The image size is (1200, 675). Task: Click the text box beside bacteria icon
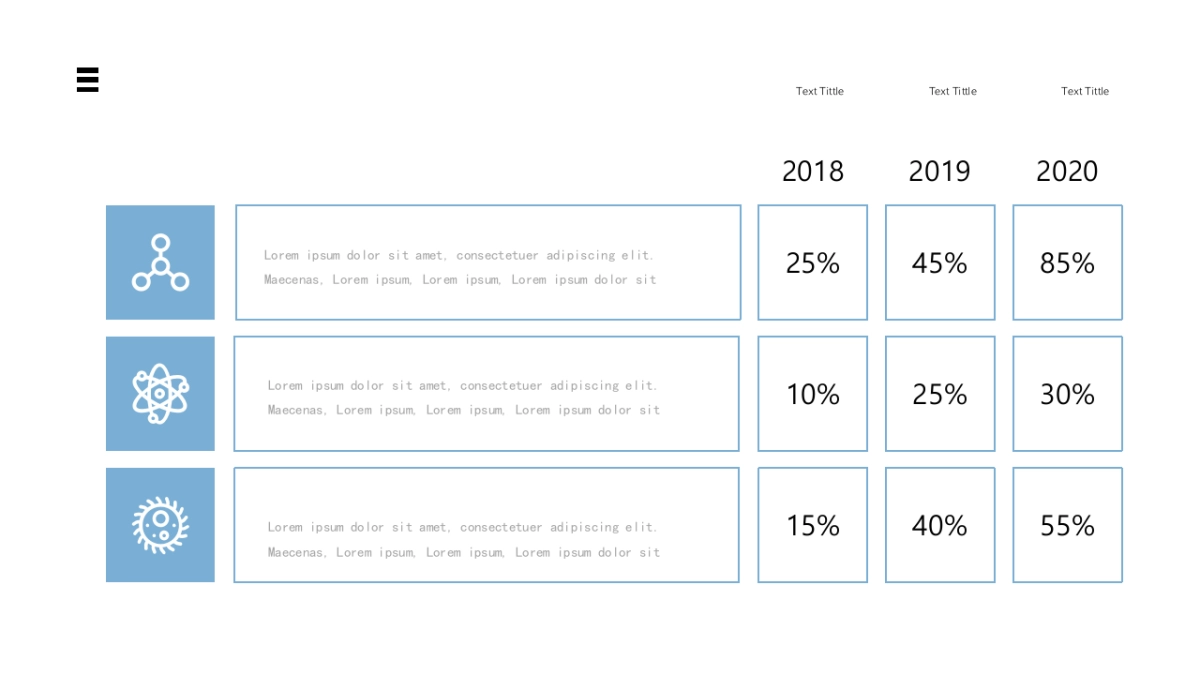point(486,525)
